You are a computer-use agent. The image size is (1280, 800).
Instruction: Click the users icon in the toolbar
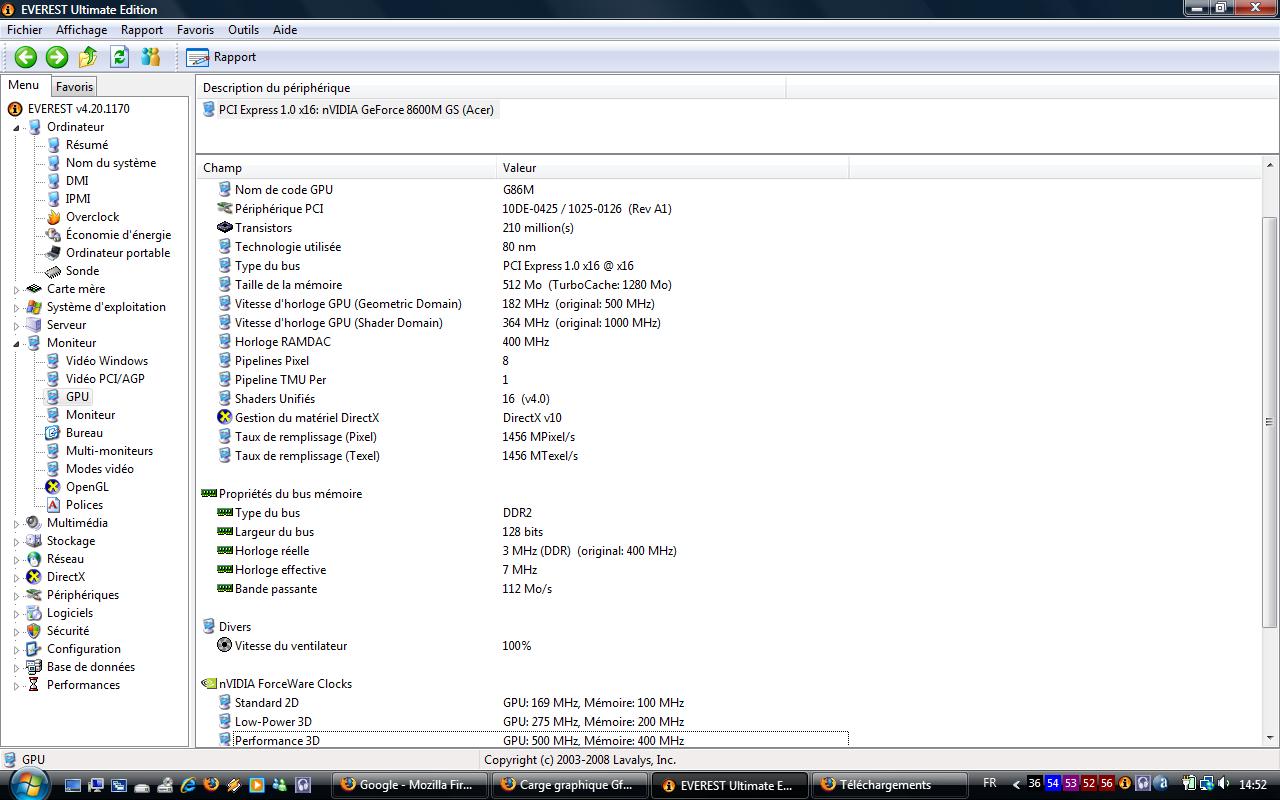pyautogui.click(x=151, y=57)
